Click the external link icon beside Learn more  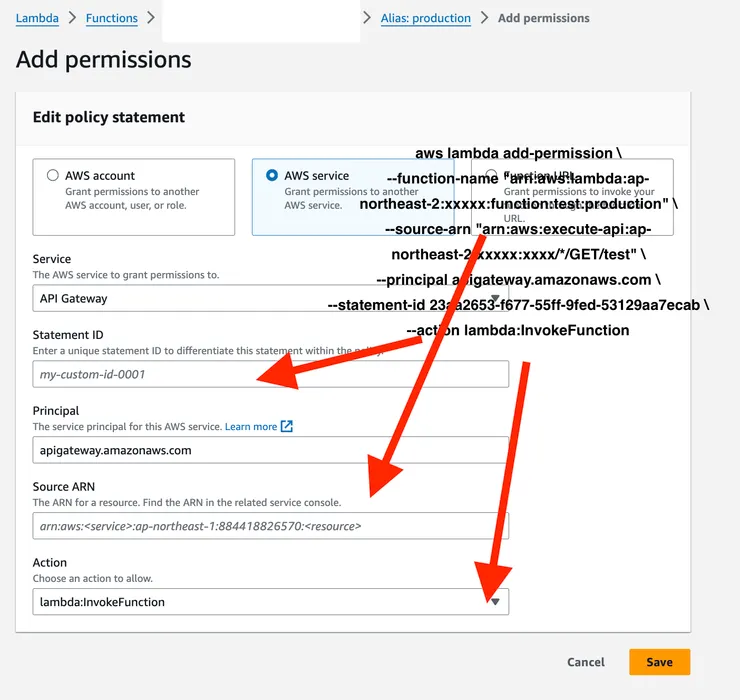(x=287, y=427)
